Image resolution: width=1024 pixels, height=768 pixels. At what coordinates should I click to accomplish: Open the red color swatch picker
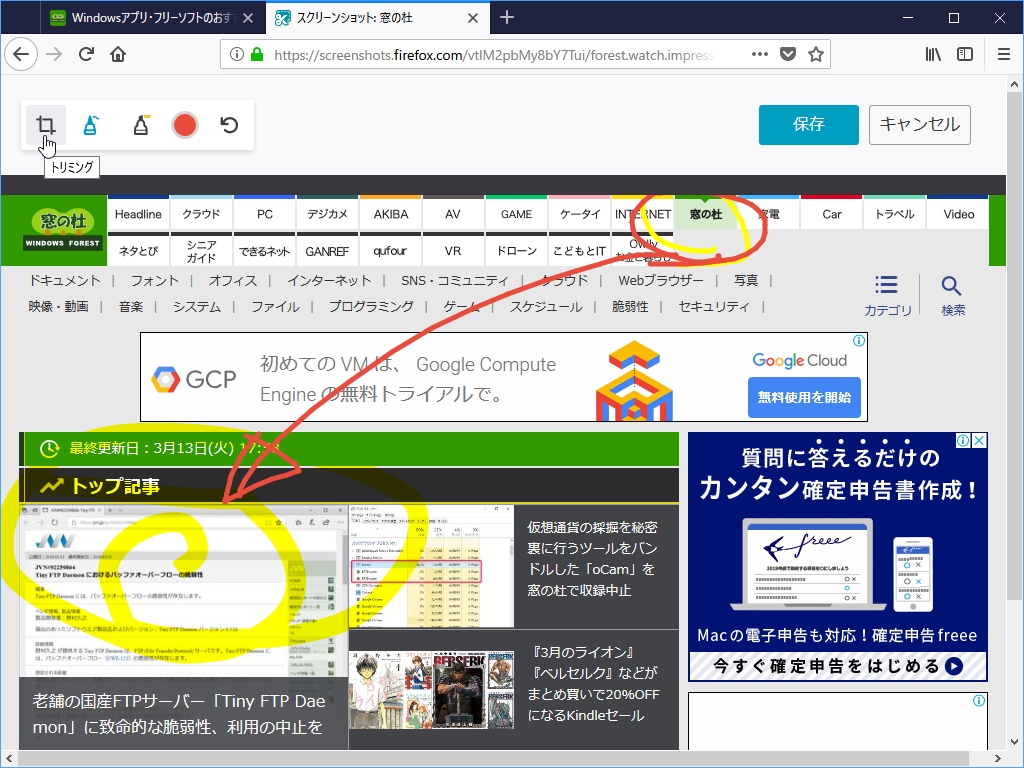[x=183, y=124]
